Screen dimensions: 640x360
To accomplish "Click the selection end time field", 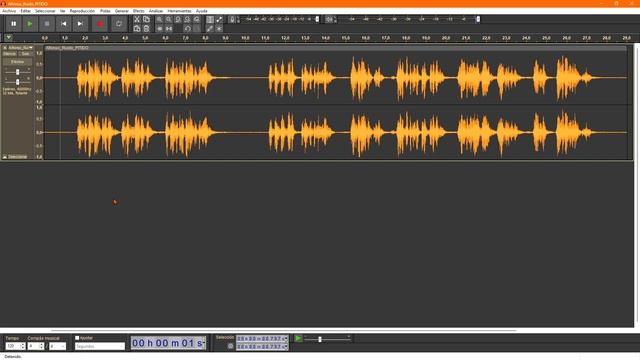I will coord(262,347).
